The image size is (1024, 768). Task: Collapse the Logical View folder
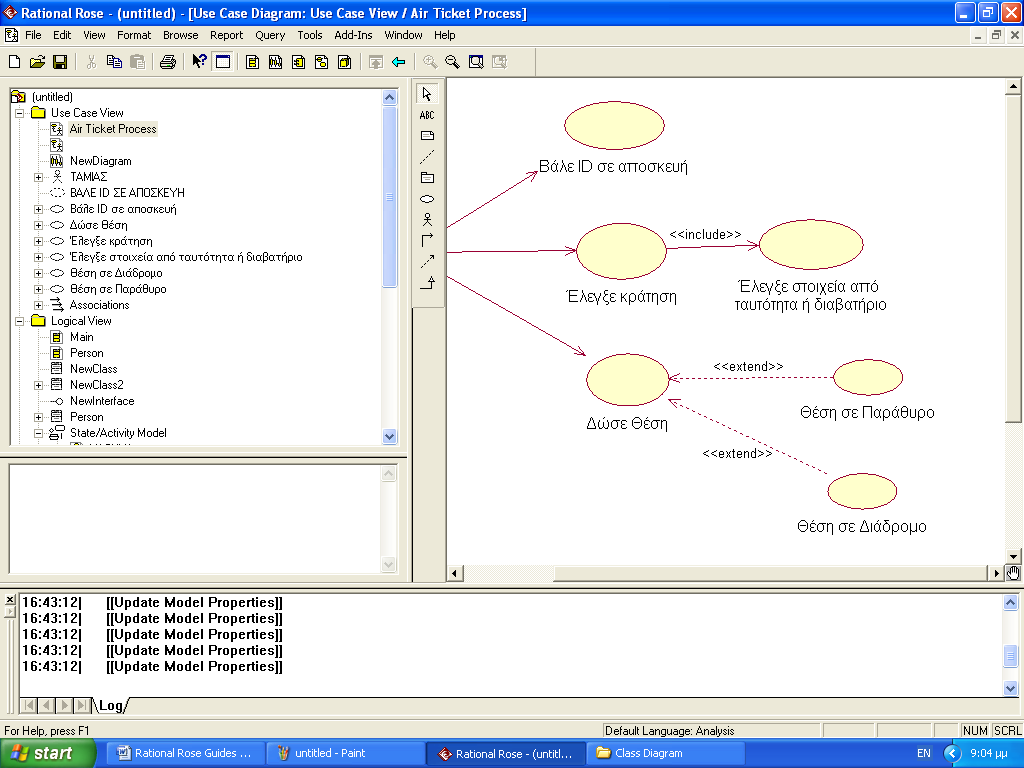20,321
